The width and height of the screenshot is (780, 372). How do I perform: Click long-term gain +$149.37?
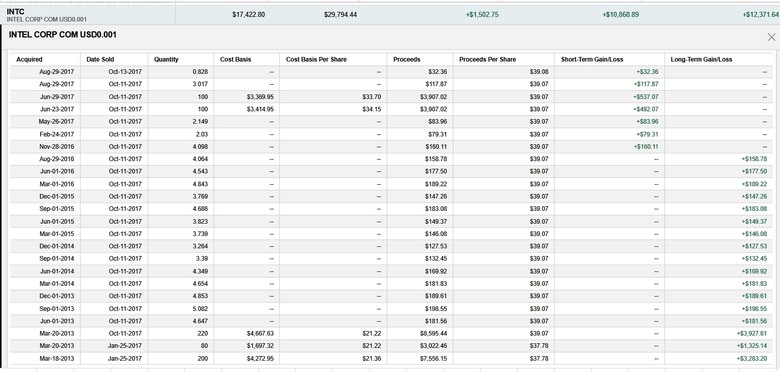click(x=754, y=221)
